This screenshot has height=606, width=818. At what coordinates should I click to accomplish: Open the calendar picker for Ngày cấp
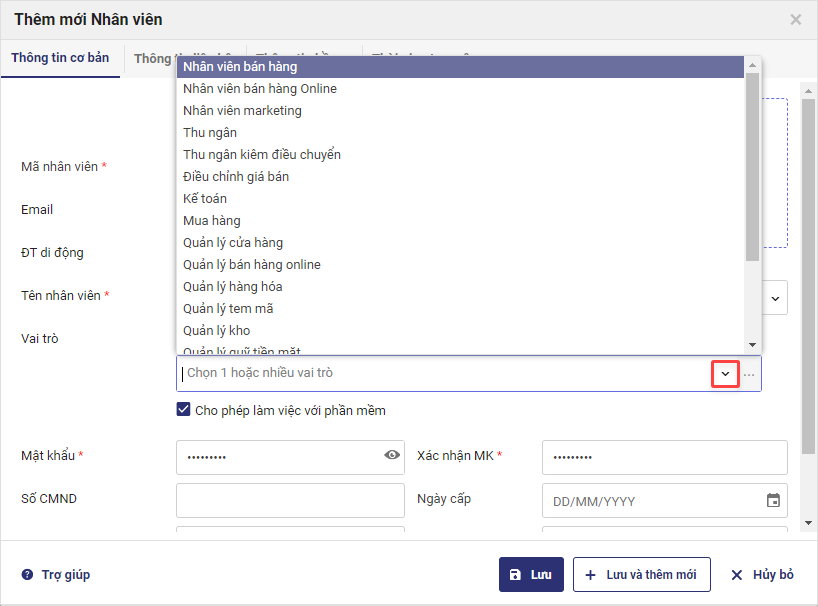pyautogui.click(x=773, y=501)
